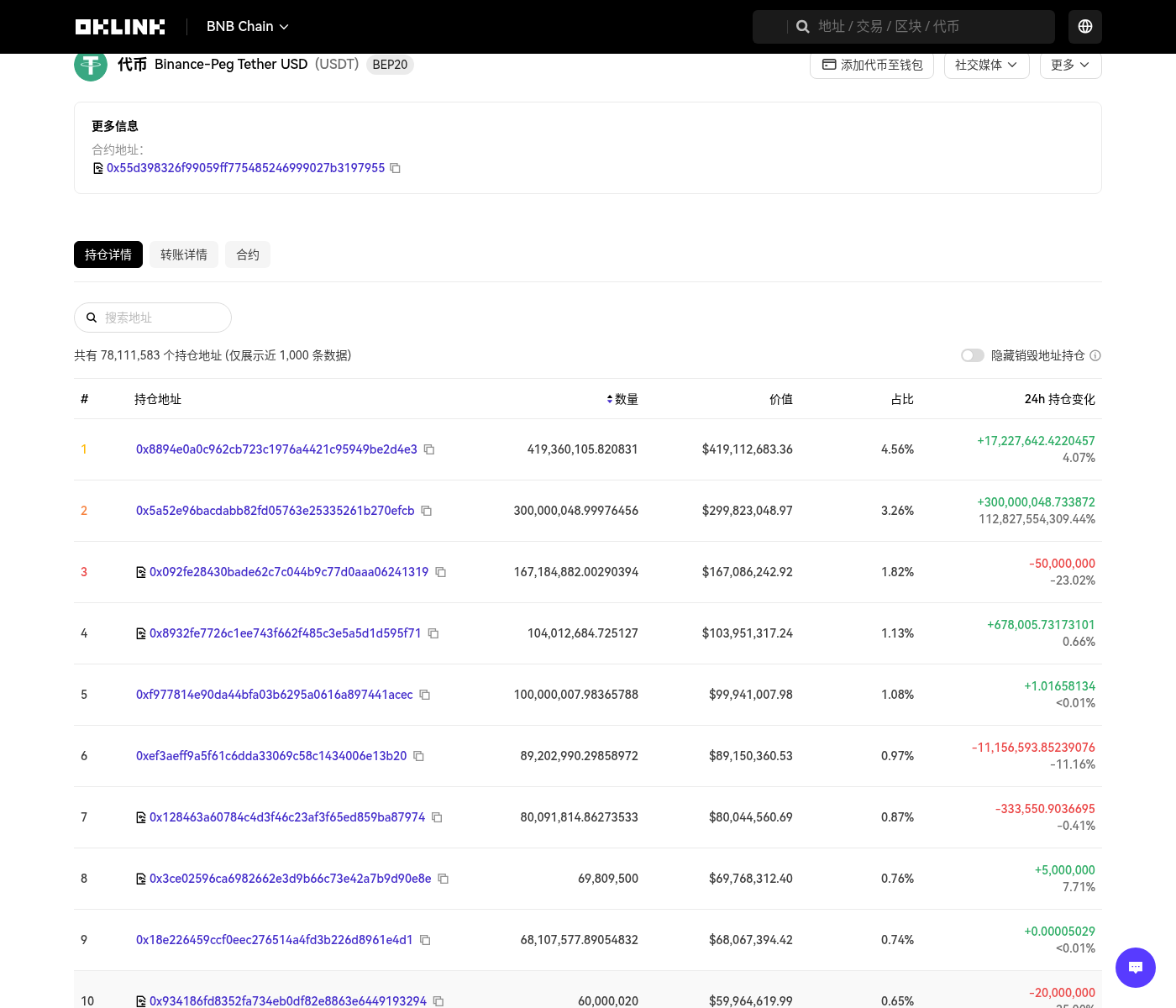Open holder address 0x3ce02596ca6982...7b9d90e8e
The height and width of the screenshot is (1008, 1176).
291,879
